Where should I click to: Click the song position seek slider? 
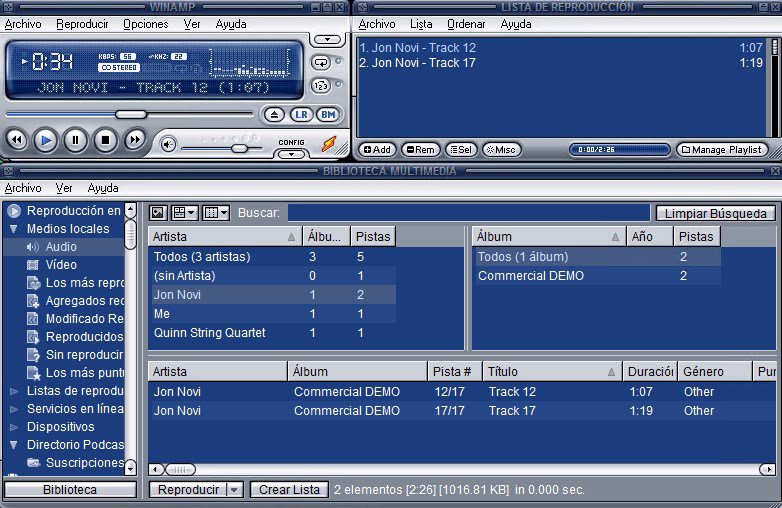[x=130, y=115]
